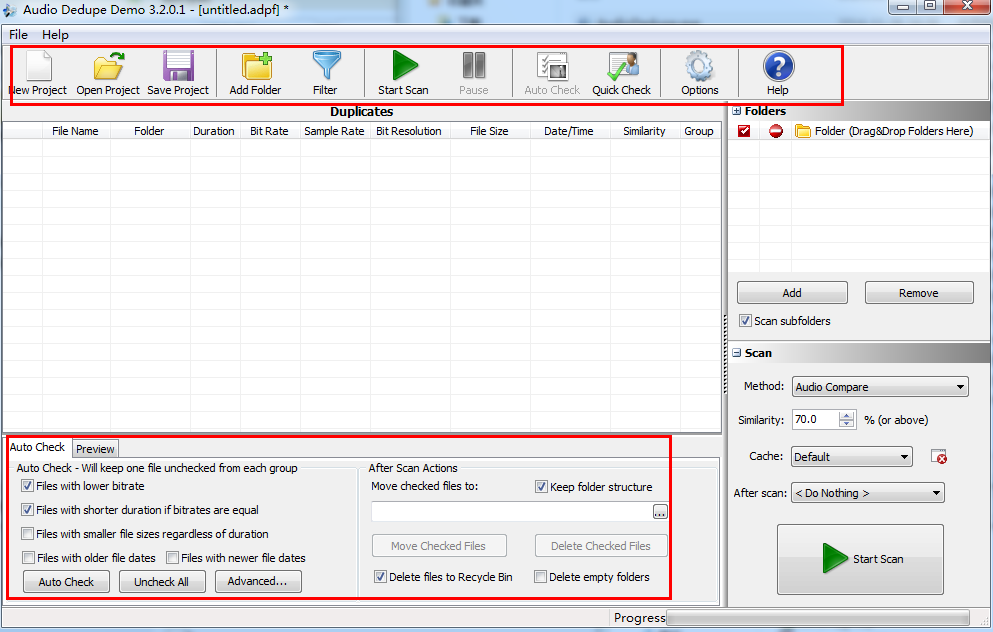Screen dimensions: 993x632
Task: Check Files with newer file dates
Action: [x=172, y=558]
